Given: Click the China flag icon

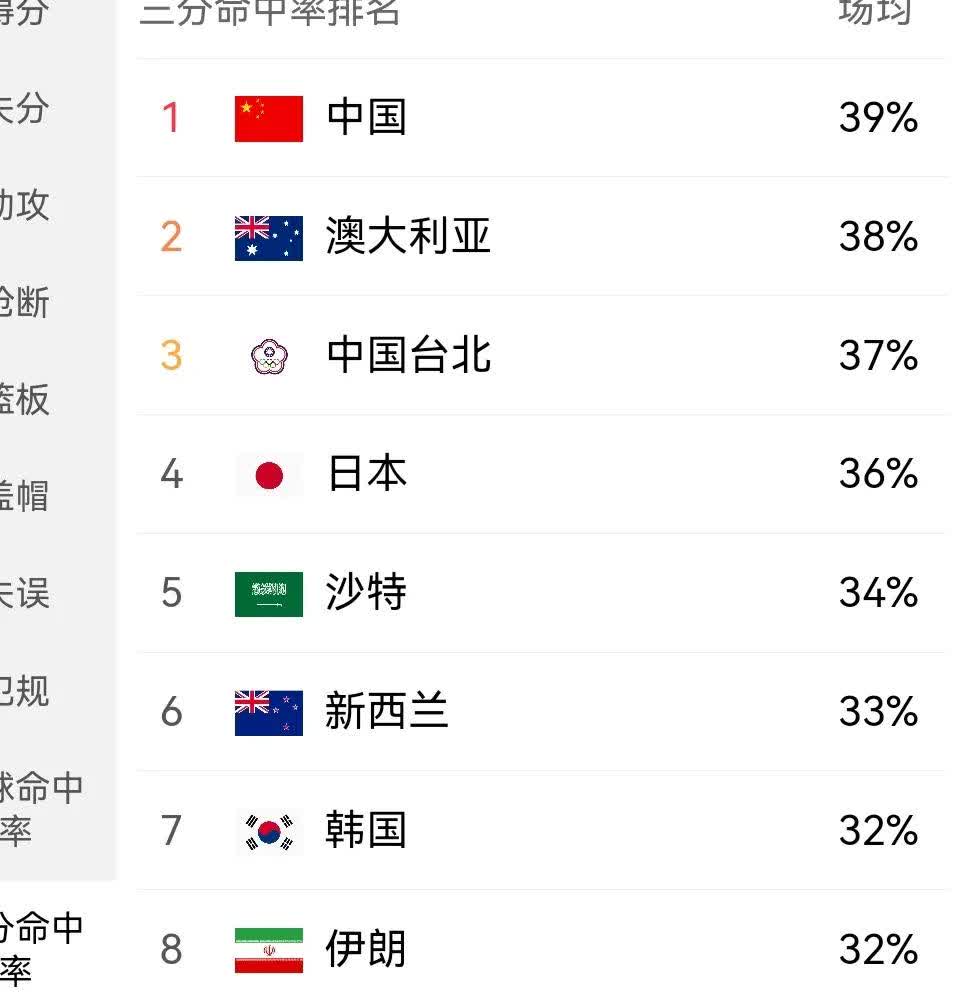Looking at the screenshot, I should point(268,119).
